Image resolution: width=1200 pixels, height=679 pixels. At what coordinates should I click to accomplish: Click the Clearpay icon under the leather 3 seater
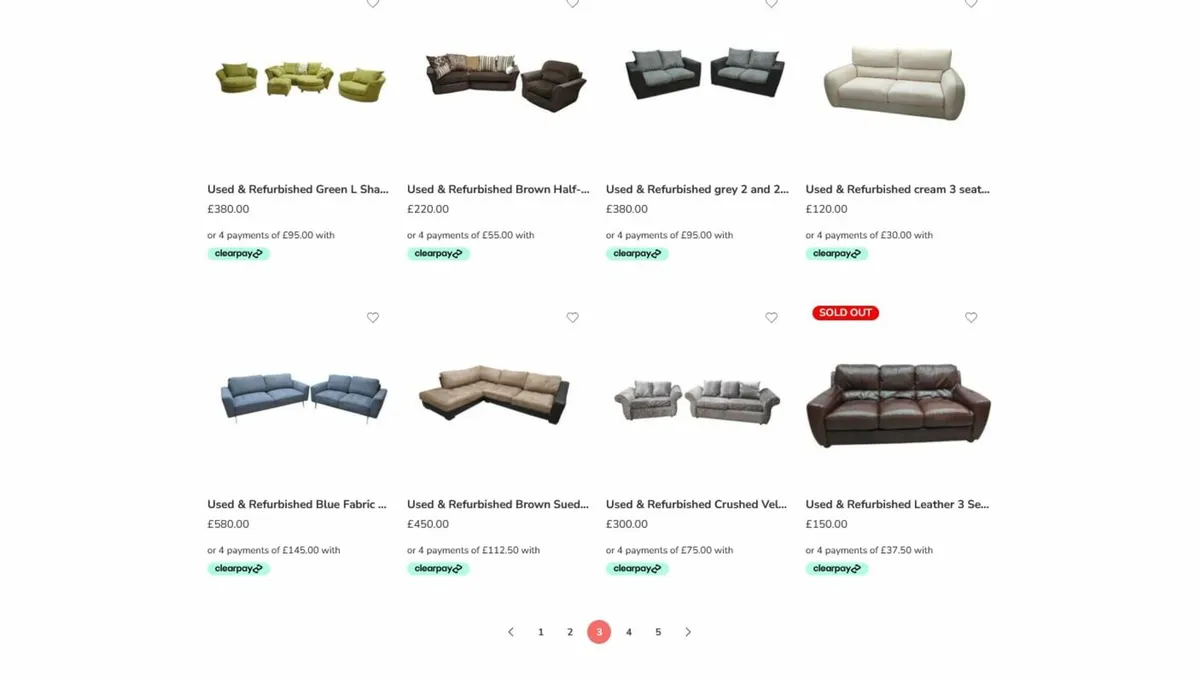tap(837, 568)
